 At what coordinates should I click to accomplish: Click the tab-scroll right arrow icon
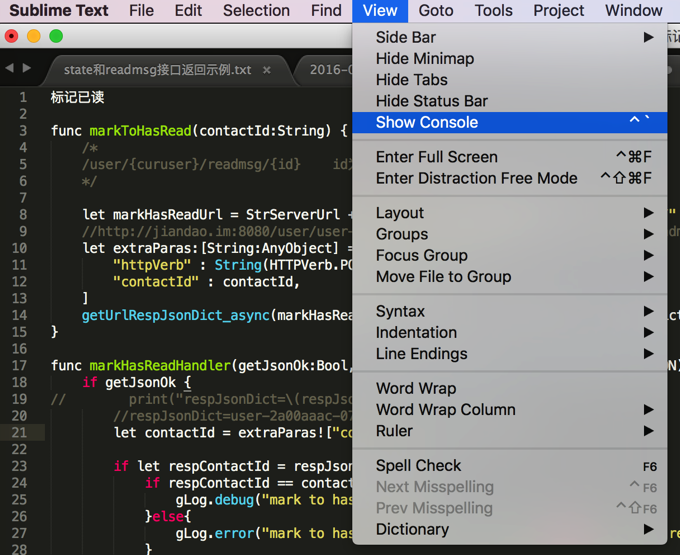point(26,69)
